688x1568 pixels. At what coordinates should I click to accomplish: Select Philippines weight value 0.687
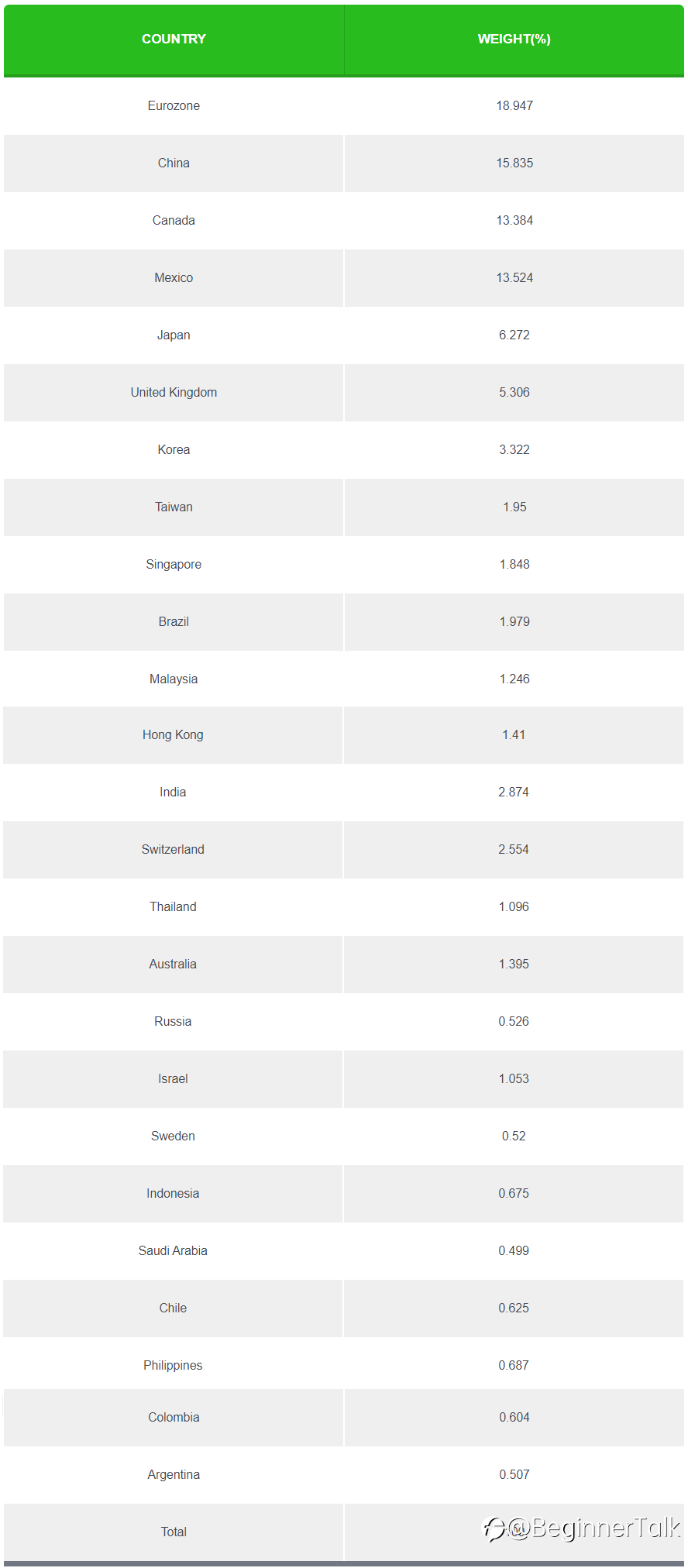pos(514,1365)
